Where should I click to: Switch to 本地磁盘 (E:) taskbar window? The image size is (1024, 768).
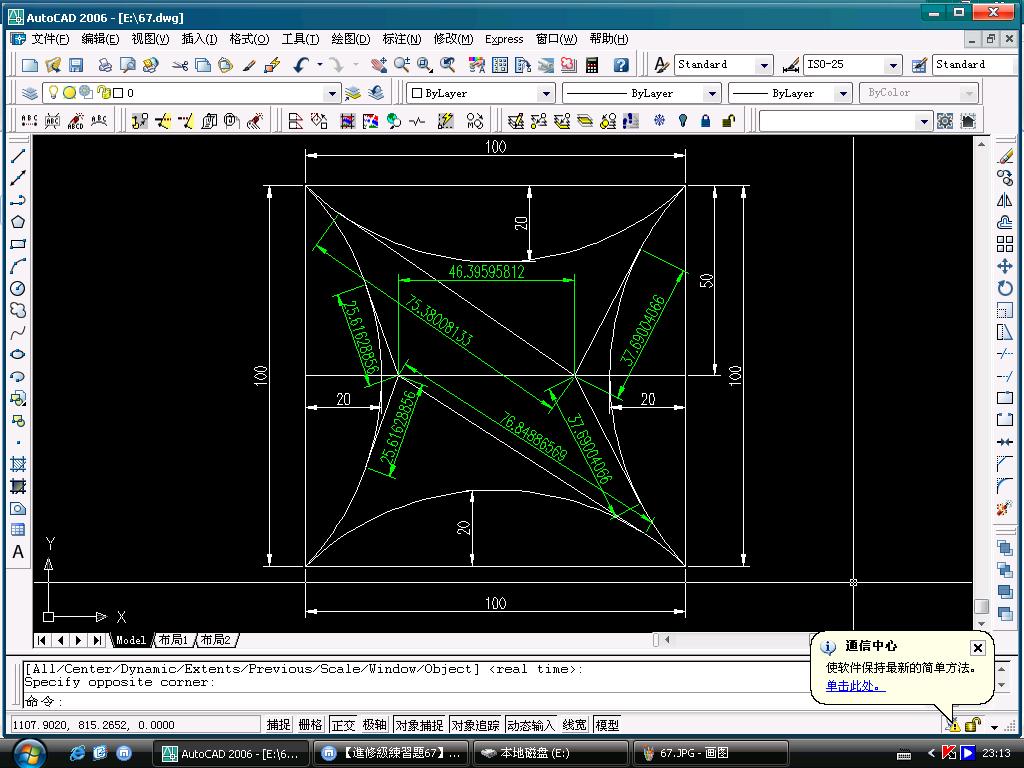click(551, 754)
